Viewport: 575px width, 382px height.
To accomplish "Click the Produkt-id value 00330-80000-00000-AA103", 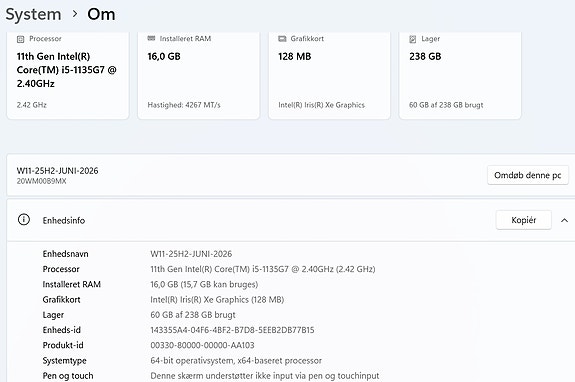I will (202, 345).
